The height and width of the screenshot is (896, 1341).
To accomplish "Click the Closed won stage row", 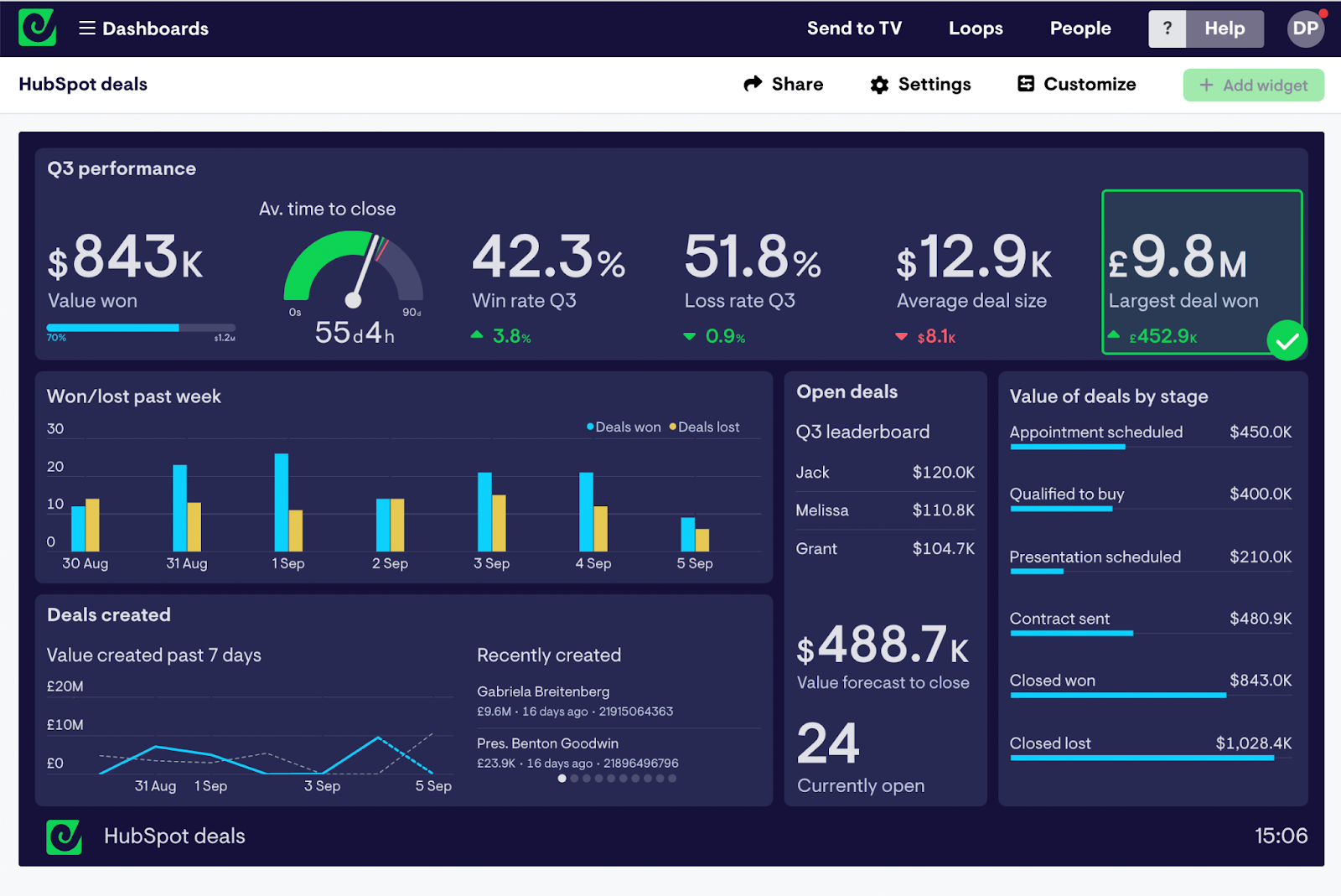I will (x=1151, y=684).
